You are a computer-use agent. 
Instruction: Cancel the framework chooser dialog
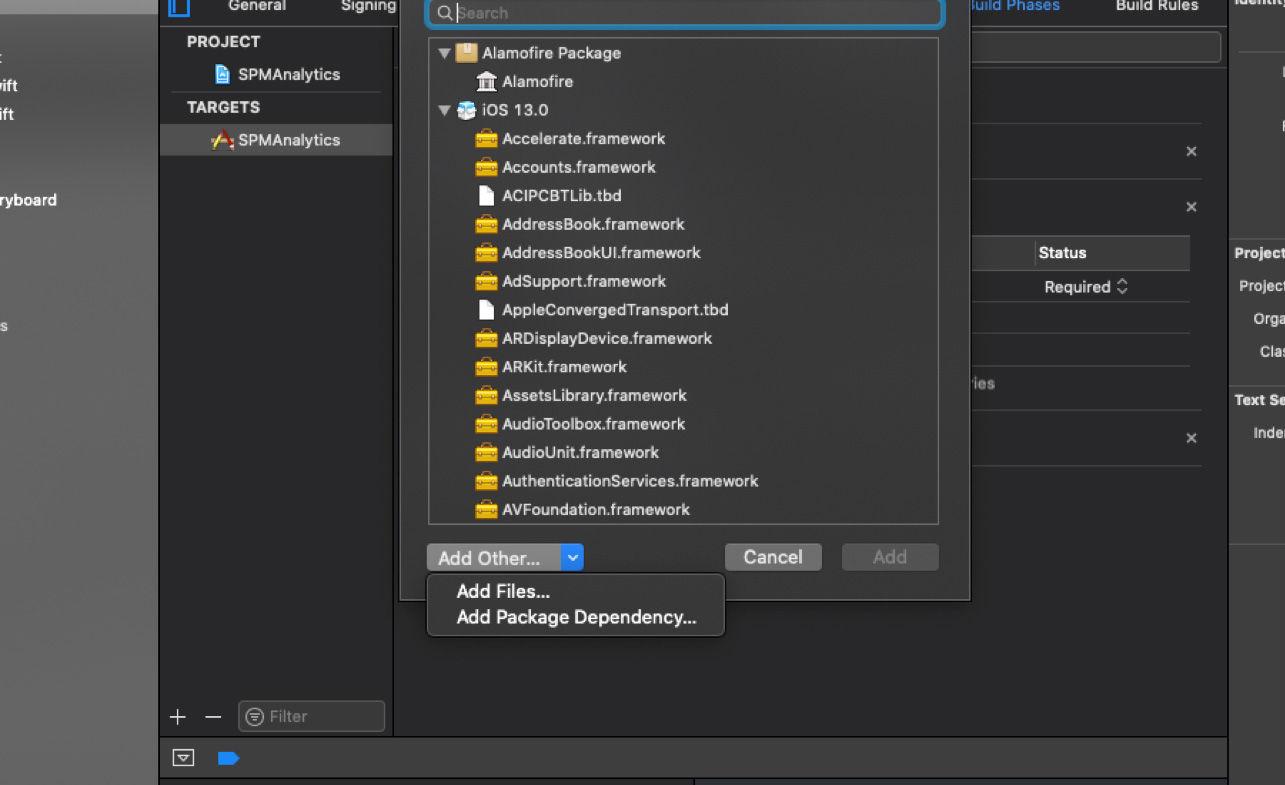click(x=773, y=557)
